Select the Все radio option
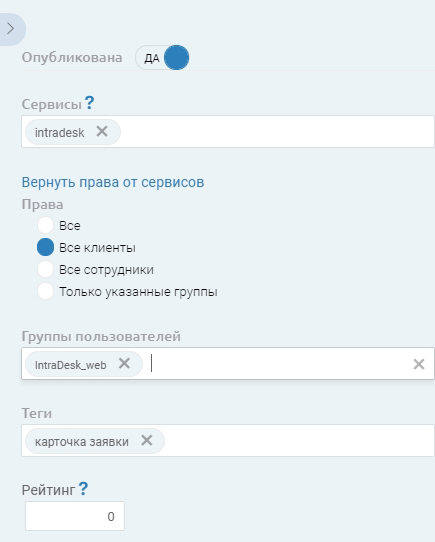435x542 pixels. [45, 225]
